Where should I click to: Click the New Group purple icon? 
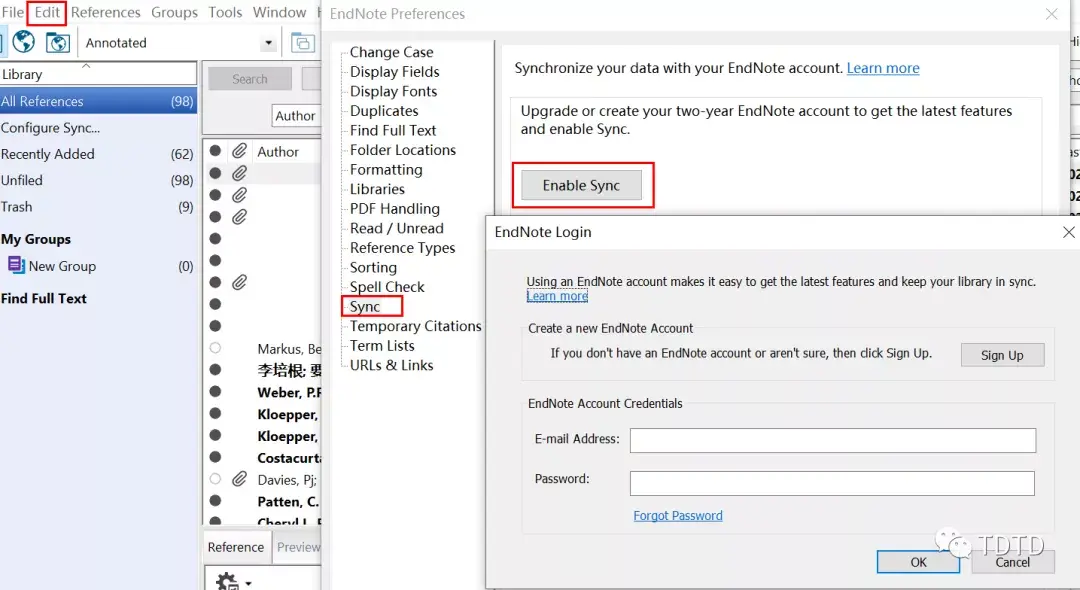(x=16, y=265)
